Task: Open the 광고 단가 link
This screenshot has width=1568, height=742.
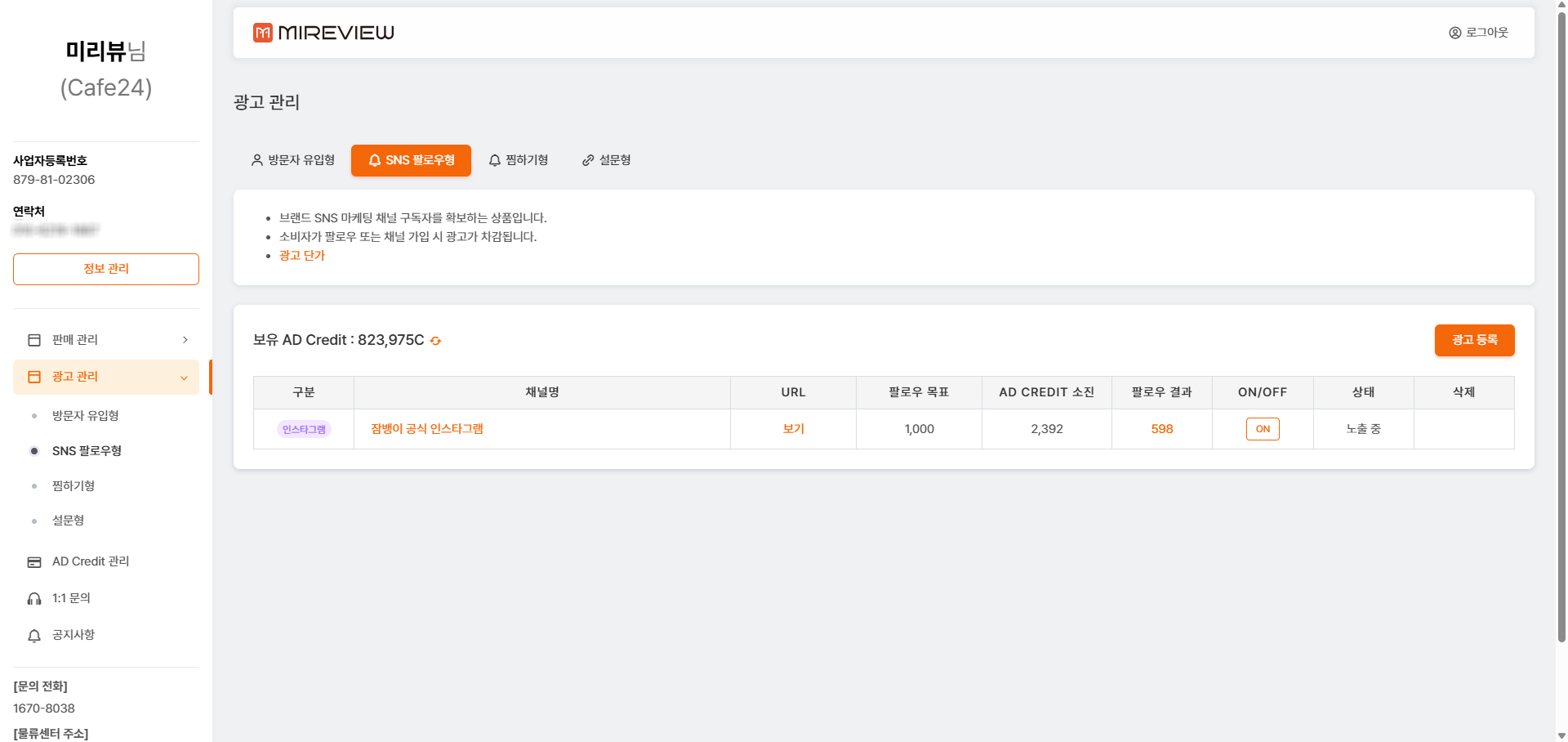Action: click(x=302, y=256)
